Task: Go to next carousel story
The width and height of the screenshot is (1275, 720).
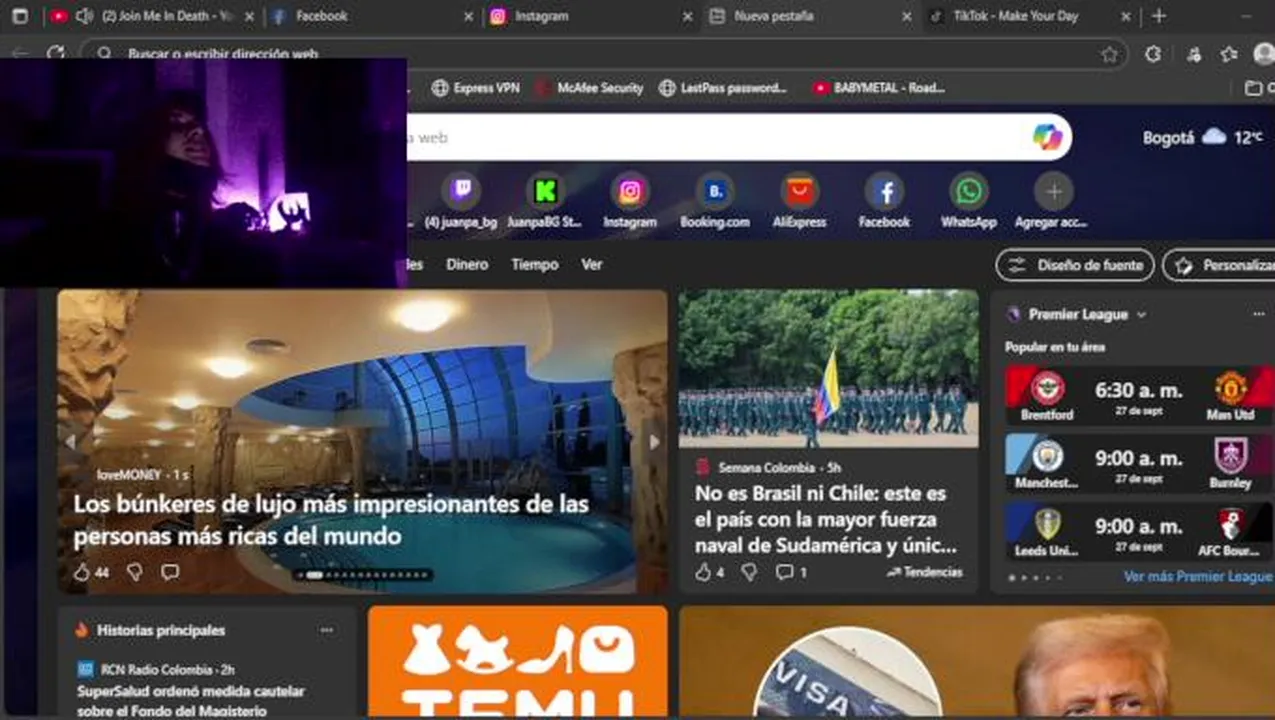Action: (x=654, y=441)
